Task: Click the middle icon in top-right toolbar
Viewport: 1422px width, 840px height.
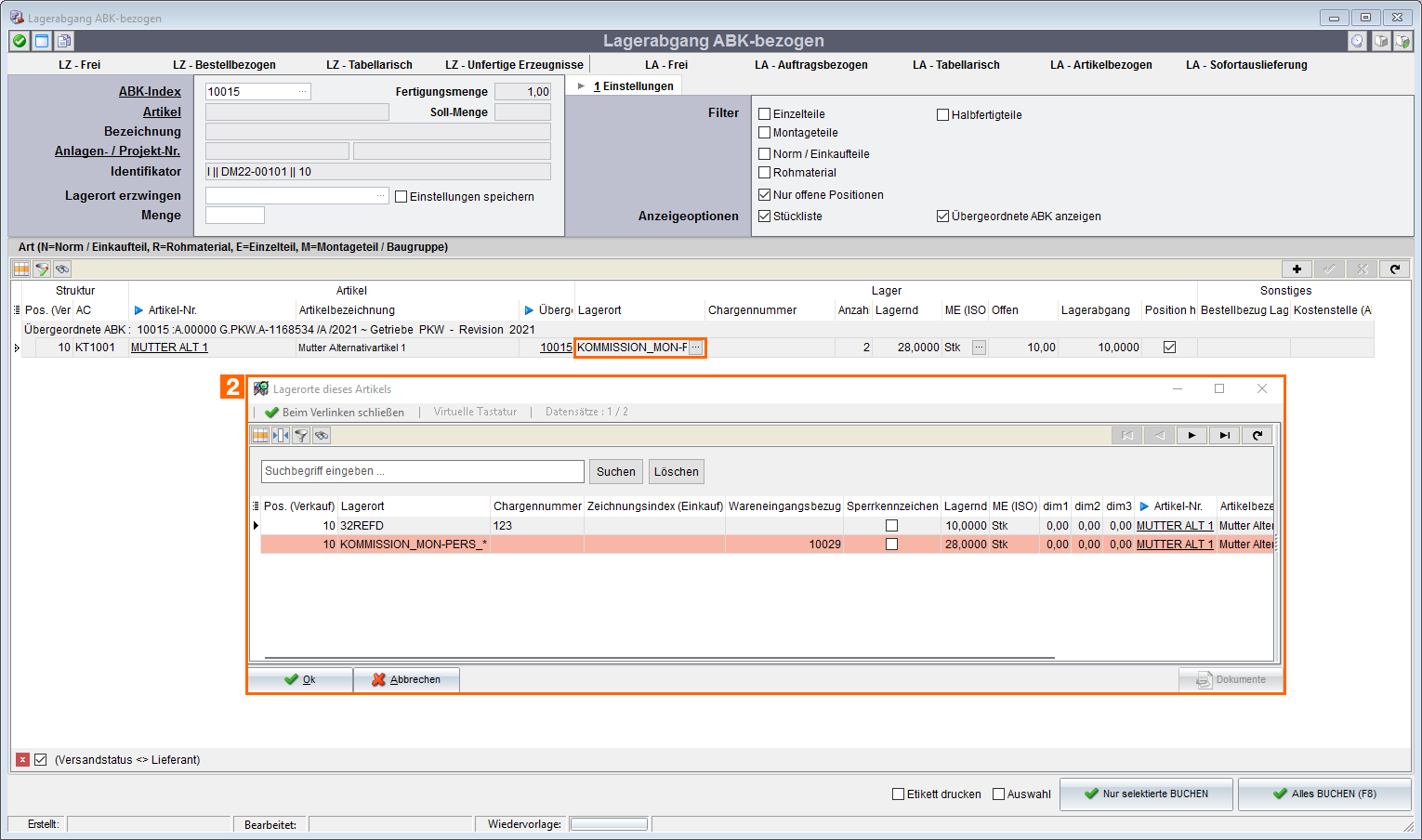Action: 1380,41
